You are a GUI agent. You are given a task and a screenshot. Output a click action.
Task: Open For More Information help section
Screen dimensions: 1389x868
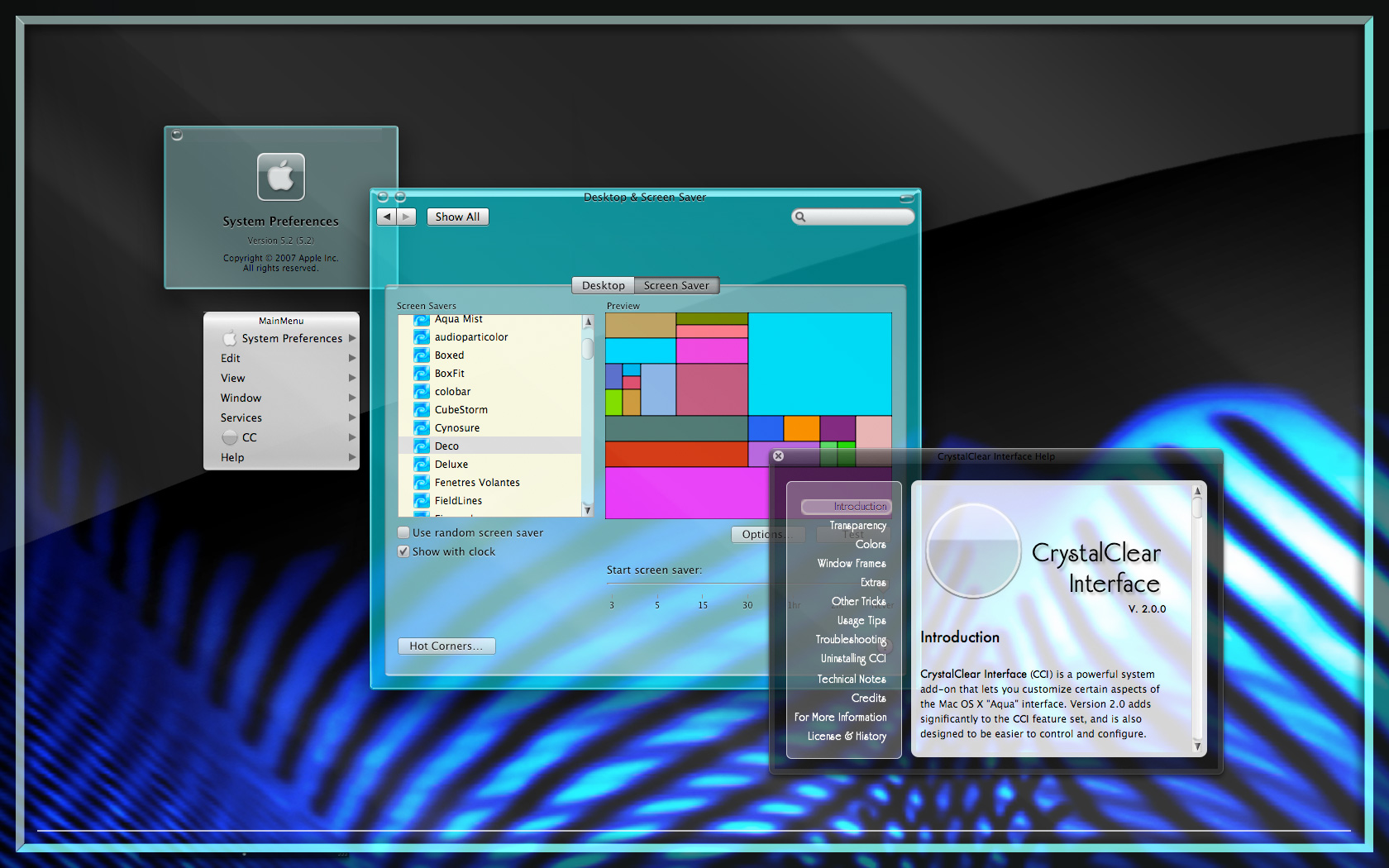840,717
